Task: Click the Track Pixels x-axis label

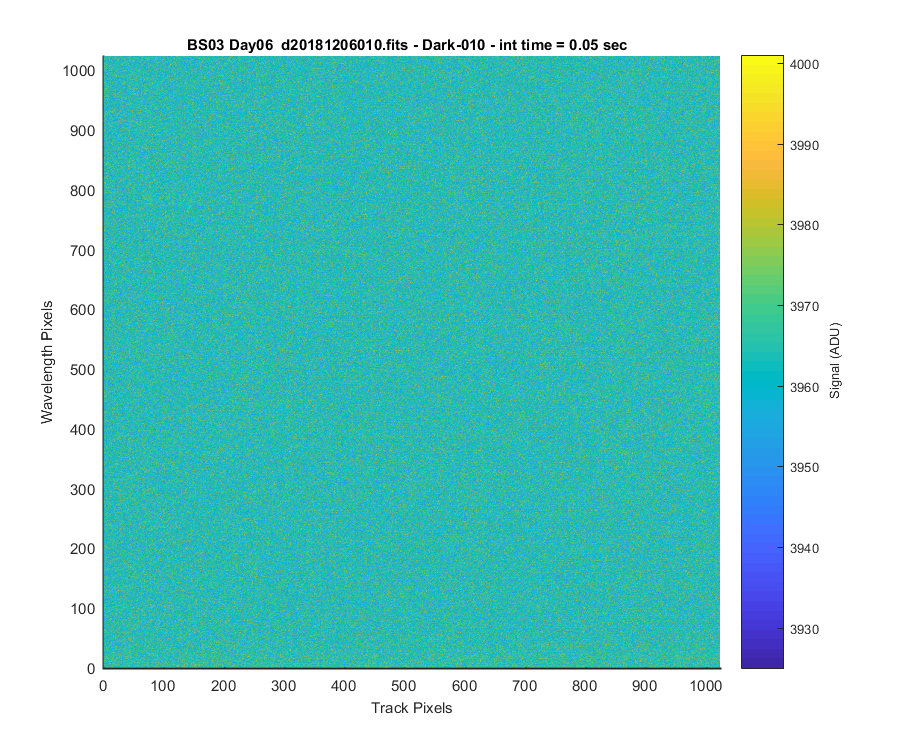Action: pos(412,708)
